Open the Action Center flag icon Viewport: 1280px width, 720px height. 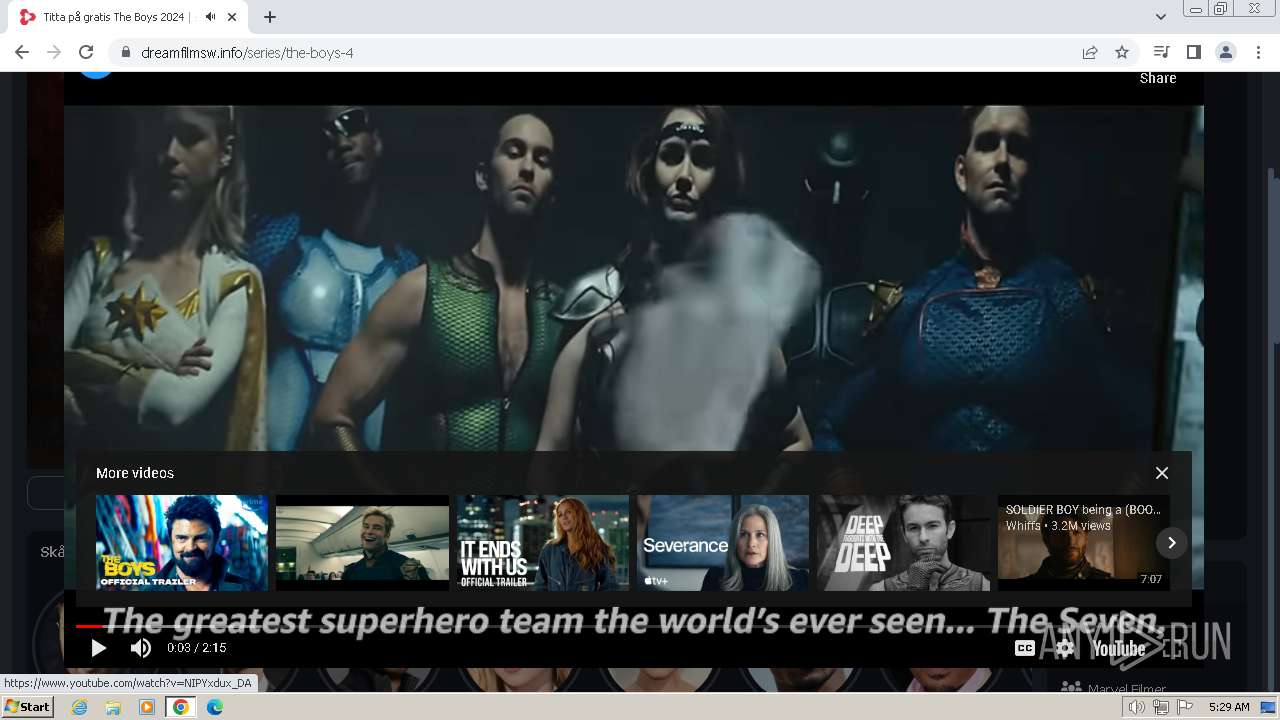pos(1185,707)
